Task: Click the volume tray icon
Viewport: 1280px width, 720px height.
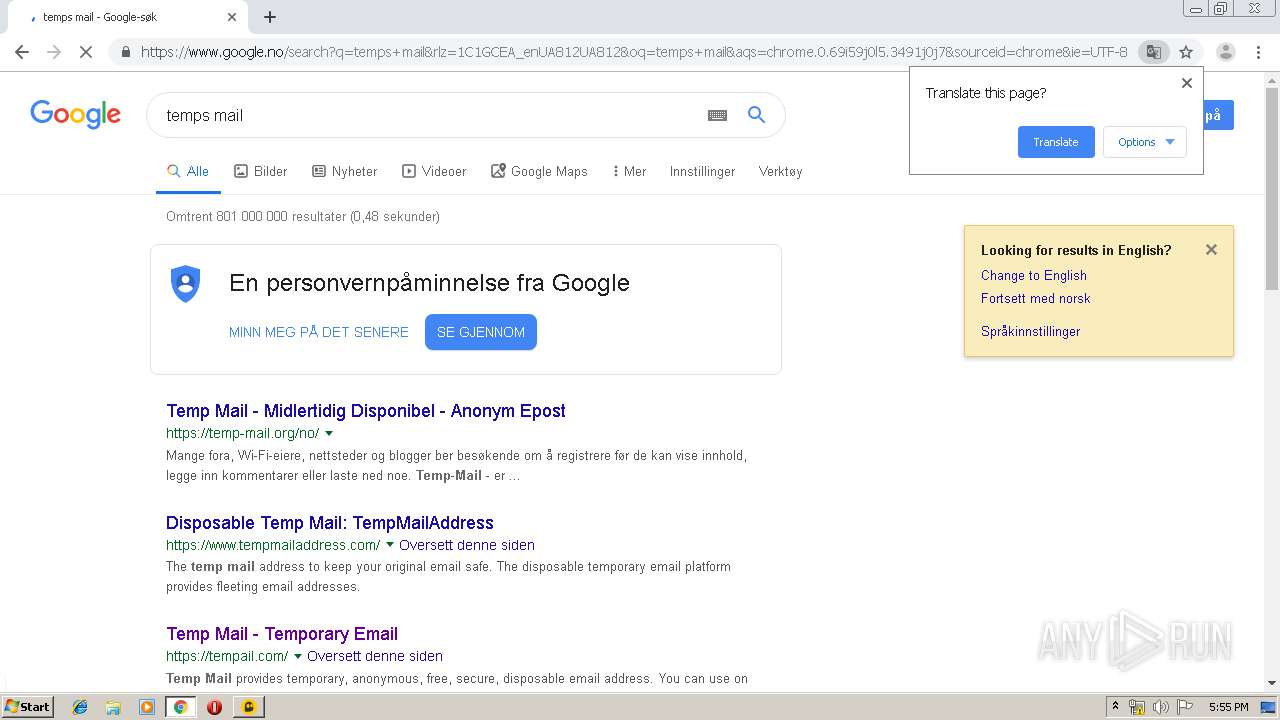Action: [1161, 707]
